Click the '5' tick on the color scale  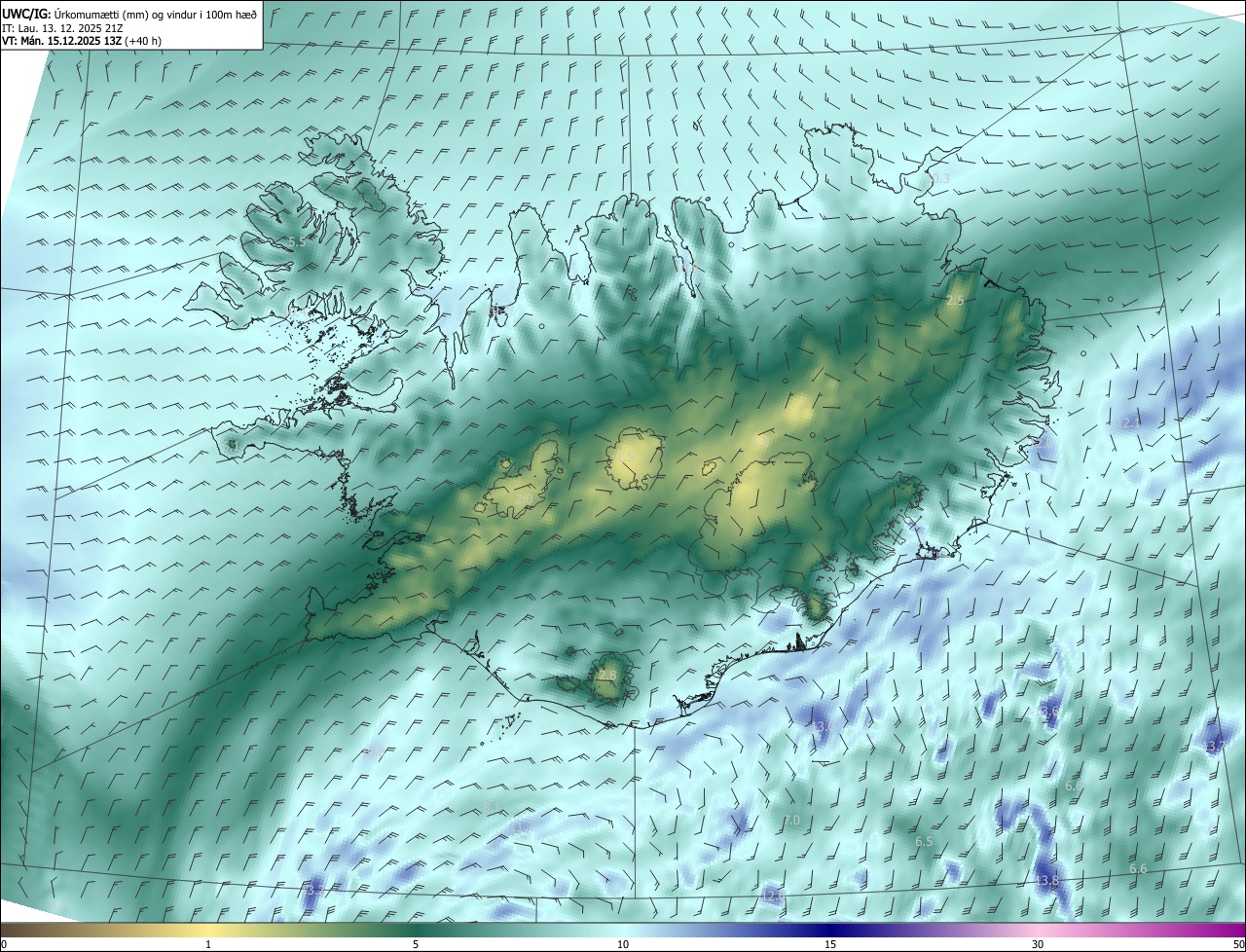tap(416, 944)
